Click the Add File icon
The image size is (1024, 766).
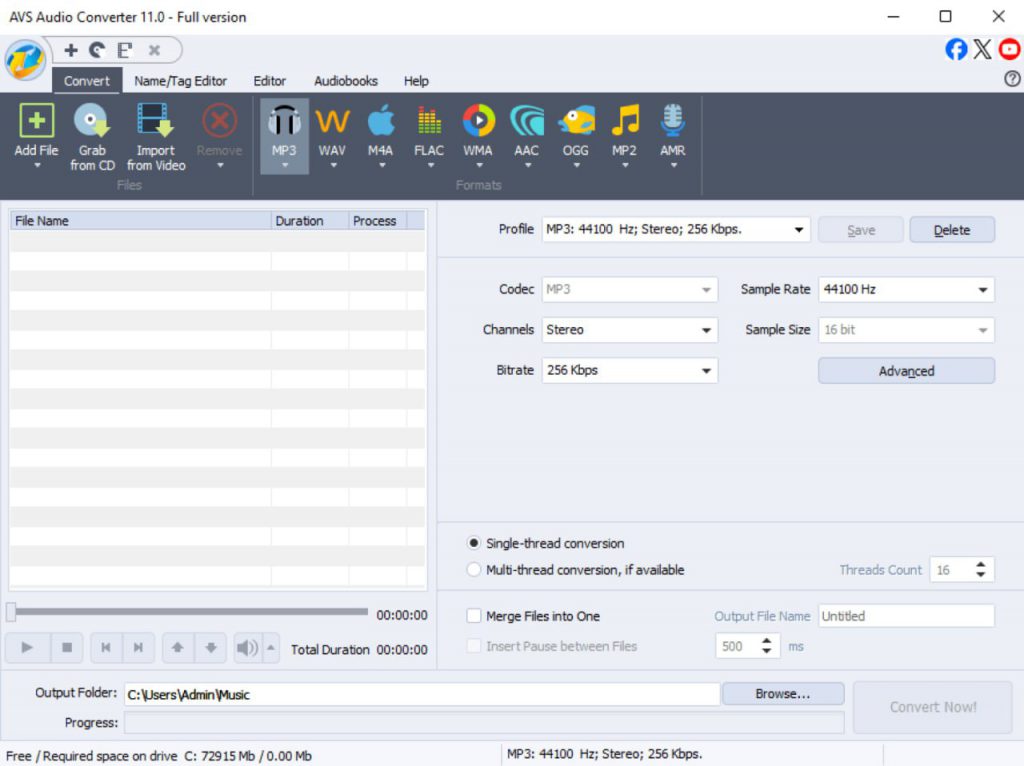[x=36, y=123]
